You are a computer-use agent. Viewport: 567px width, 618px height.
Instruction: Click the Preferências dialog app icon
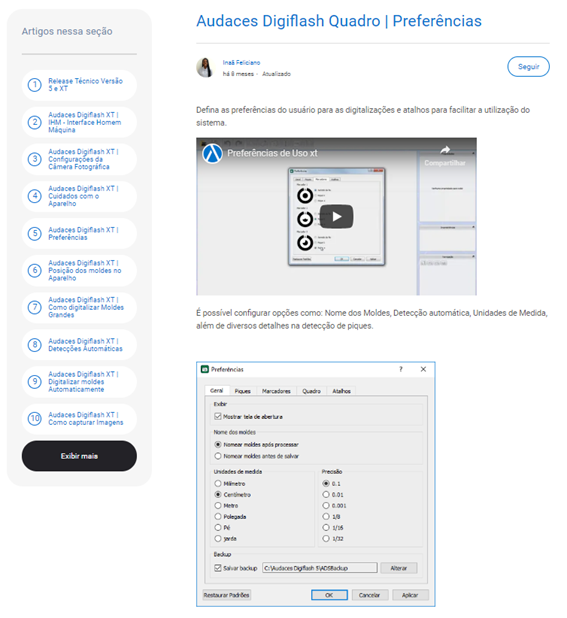pyautogui.click(x=204, y=369)
